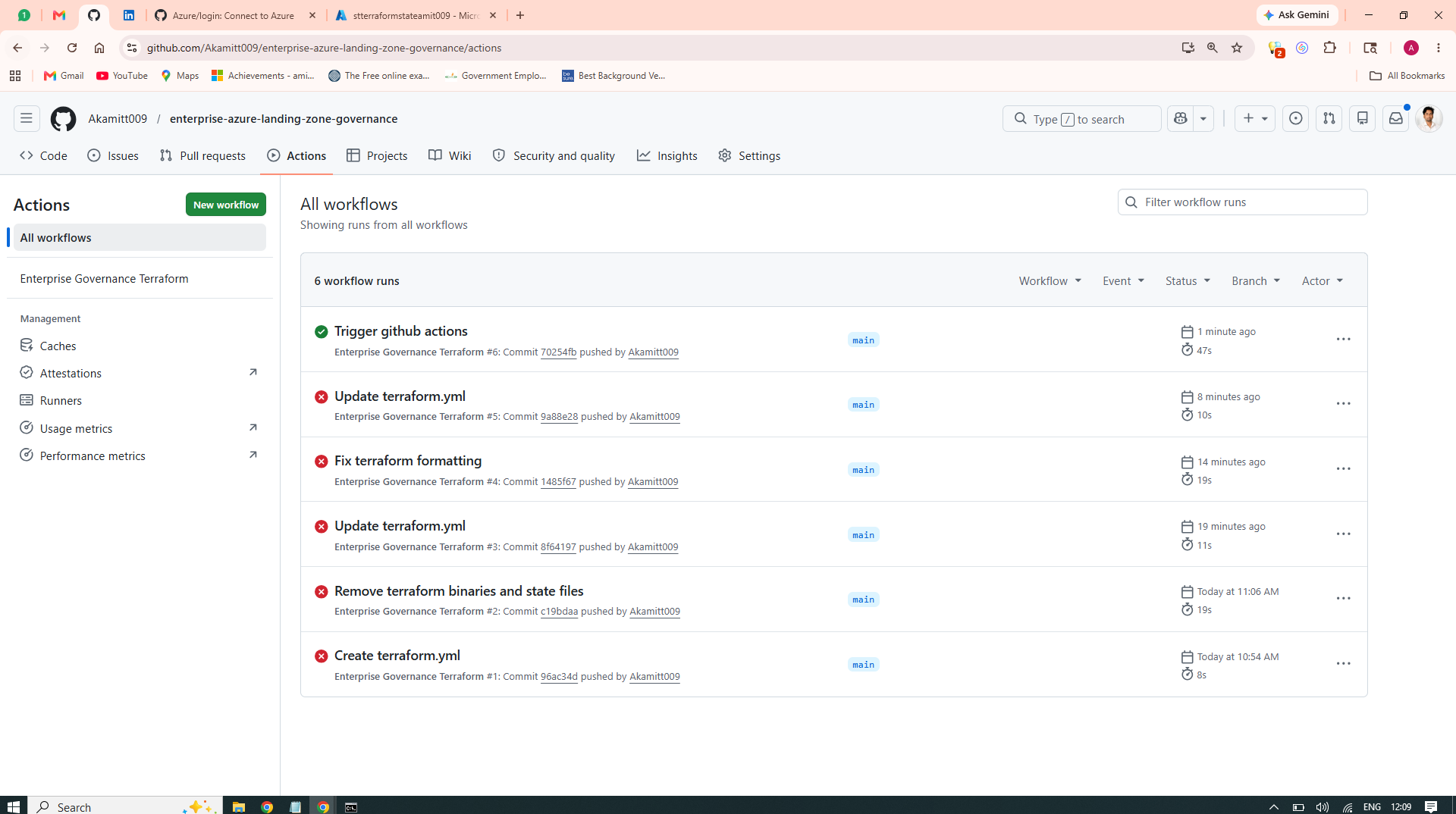The width and height of the screenshot is (1456, 814).
Task: Open options menu for Remove terraform binaries run
Action: pyautogui.click(x=1344, y=599)
